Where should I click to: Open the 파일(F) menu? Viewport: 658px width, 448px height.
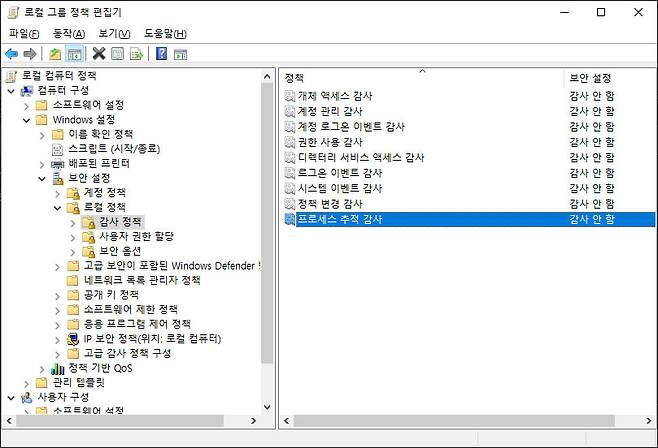point(24,33)
